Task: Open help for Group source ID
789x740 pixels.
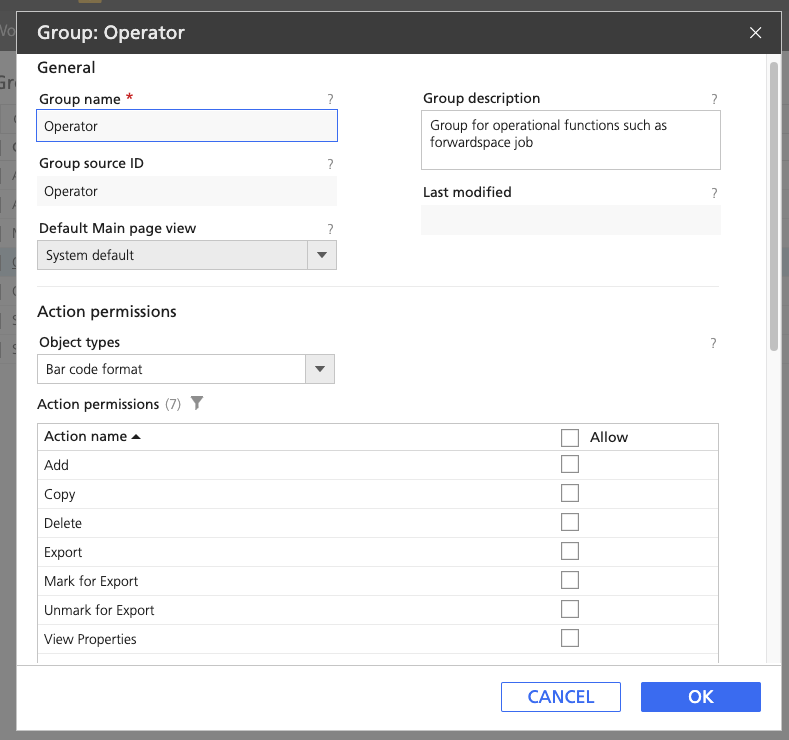Action: point(330,164)
